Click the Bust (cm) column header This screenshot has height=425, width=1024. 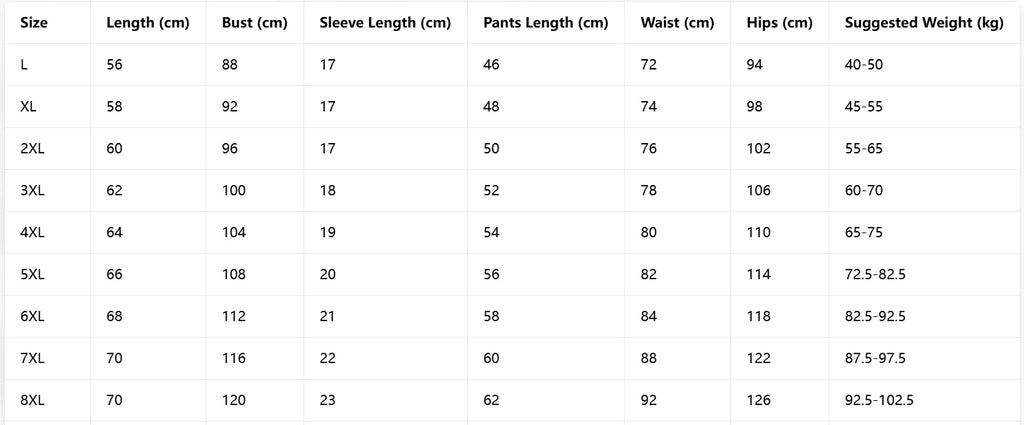pyautogui.click(x=255, y=23)
